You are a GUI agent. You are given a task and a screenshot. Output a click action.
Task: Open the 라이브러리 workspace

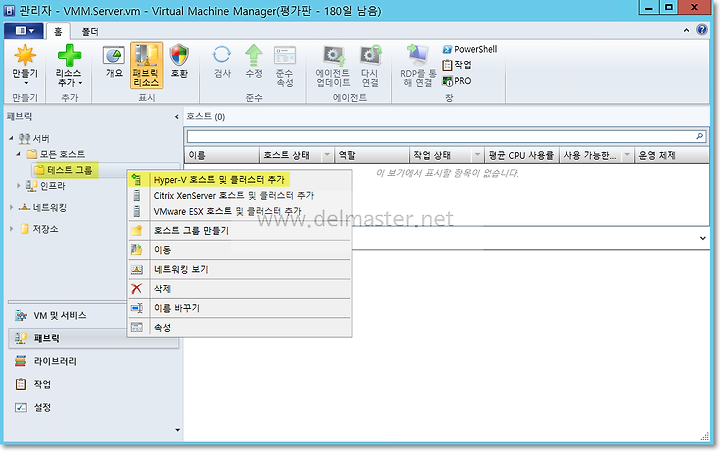pyautogui.click(x=93, y=361)
